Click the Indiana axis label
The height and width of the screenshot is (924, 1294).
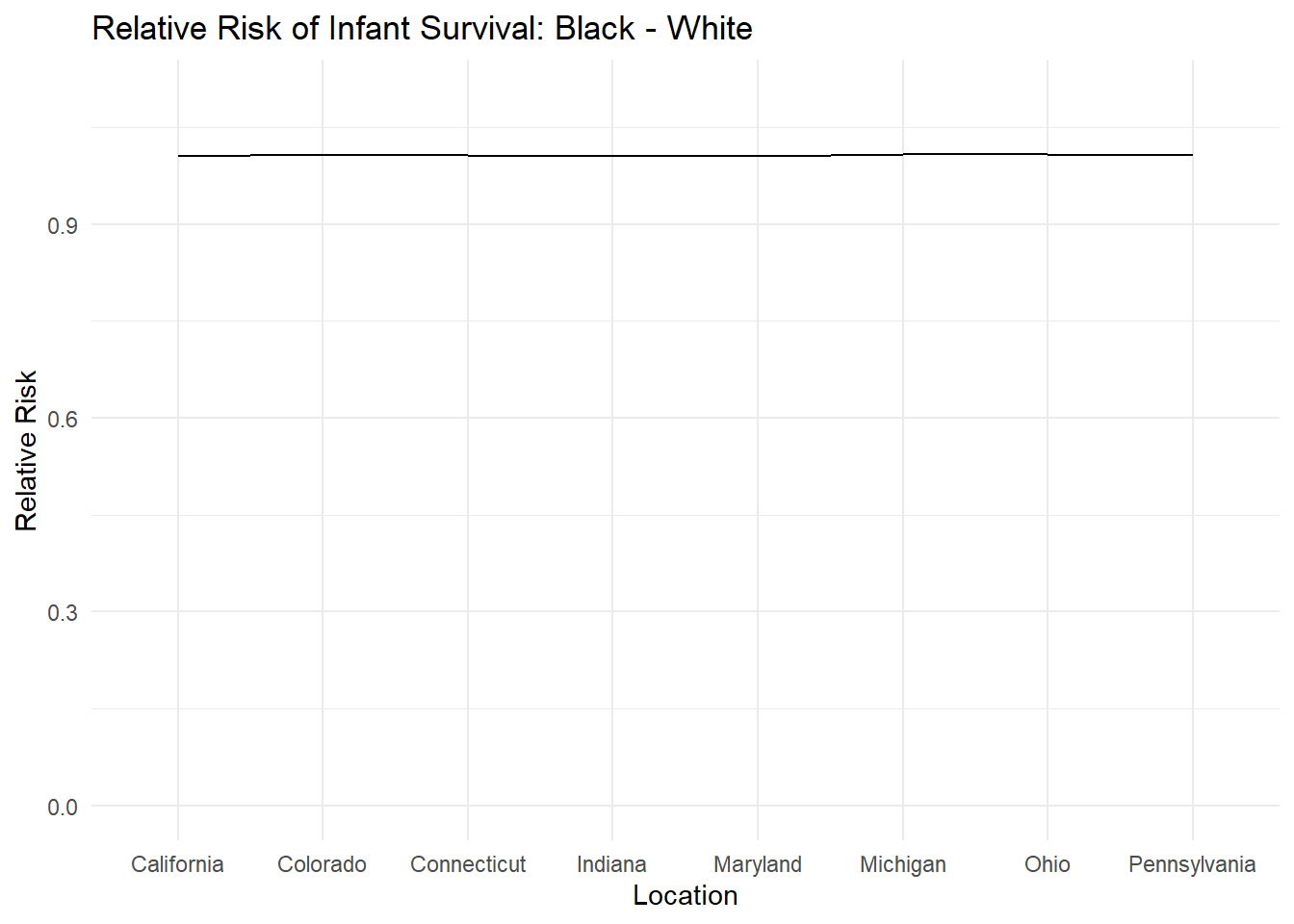click(611, 864)
